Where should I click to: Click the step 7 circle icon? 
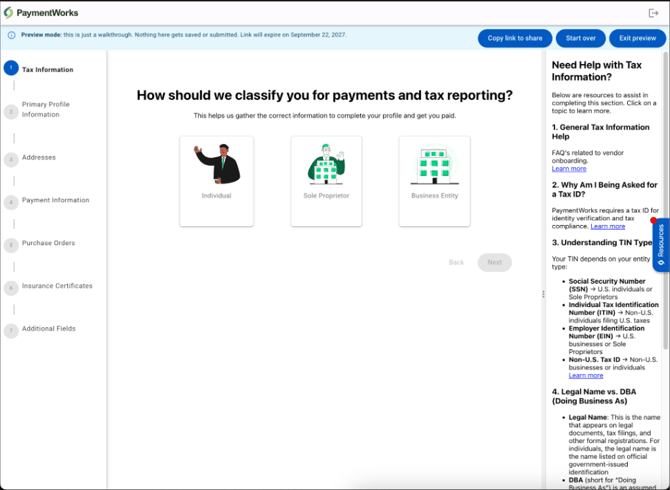pos(11,330)
